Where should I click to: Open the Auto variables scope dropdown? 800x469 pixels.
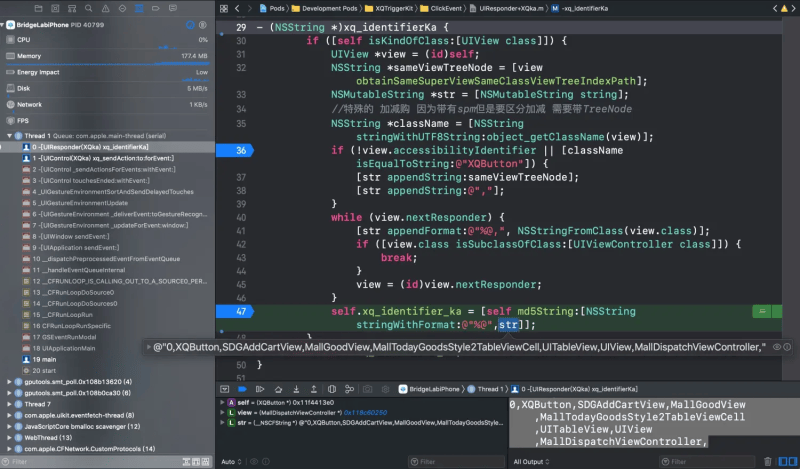[231, 462]
